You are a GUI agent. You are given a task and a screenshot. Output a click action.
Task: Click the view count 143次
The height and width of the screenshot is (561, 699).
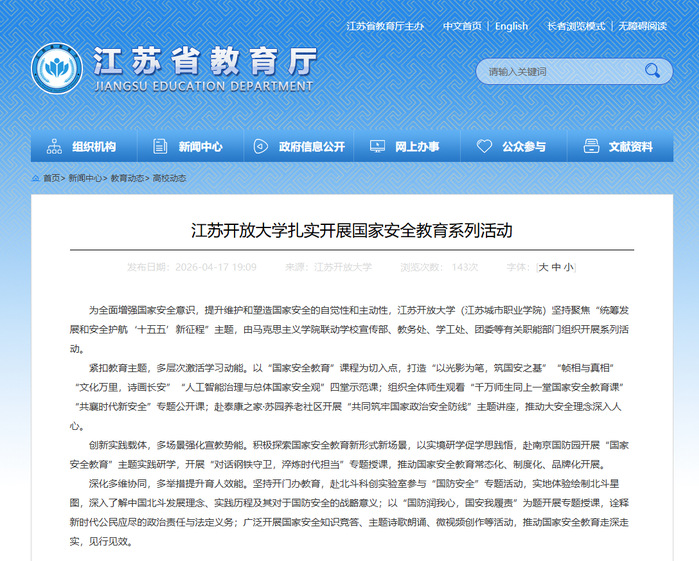coord(465,267)
